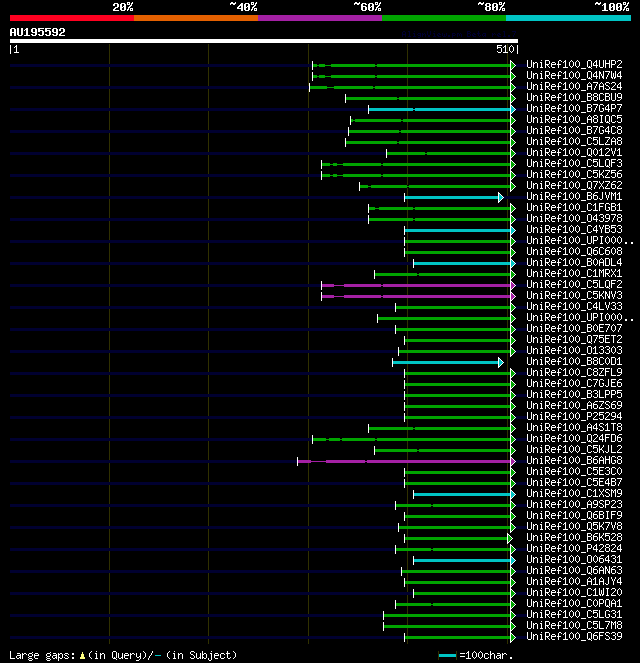Select the UniRef100_P42824 label
The image size is (640, 663).
point(574,548)
